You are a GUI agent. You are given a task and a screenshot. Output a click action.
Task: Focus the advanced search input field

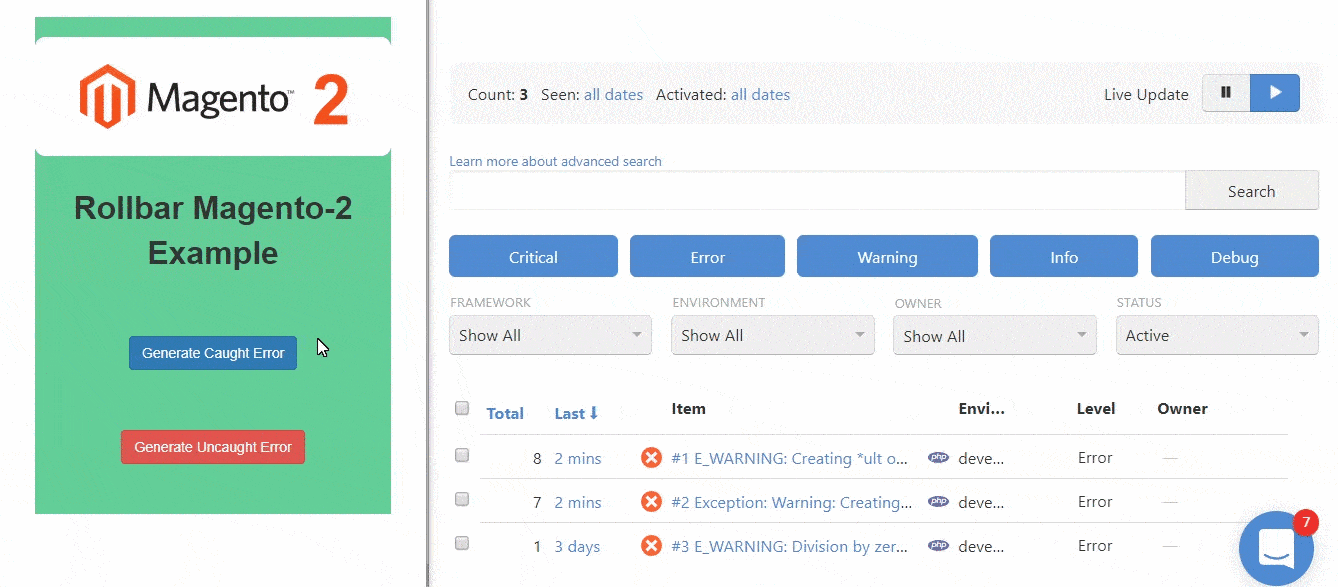(x=817, y=191)
